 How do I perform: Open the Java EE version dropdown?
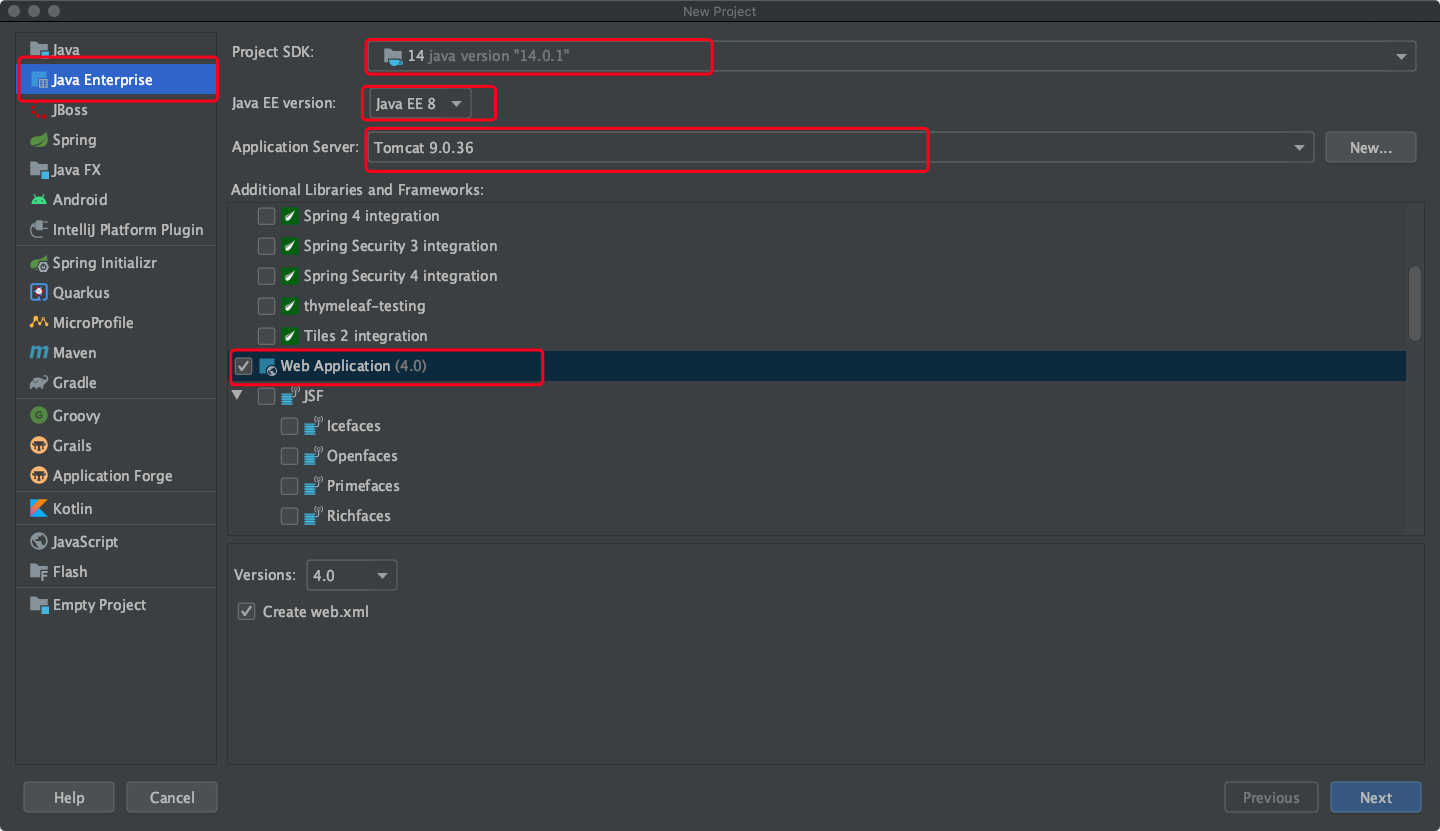click(418, 103)
